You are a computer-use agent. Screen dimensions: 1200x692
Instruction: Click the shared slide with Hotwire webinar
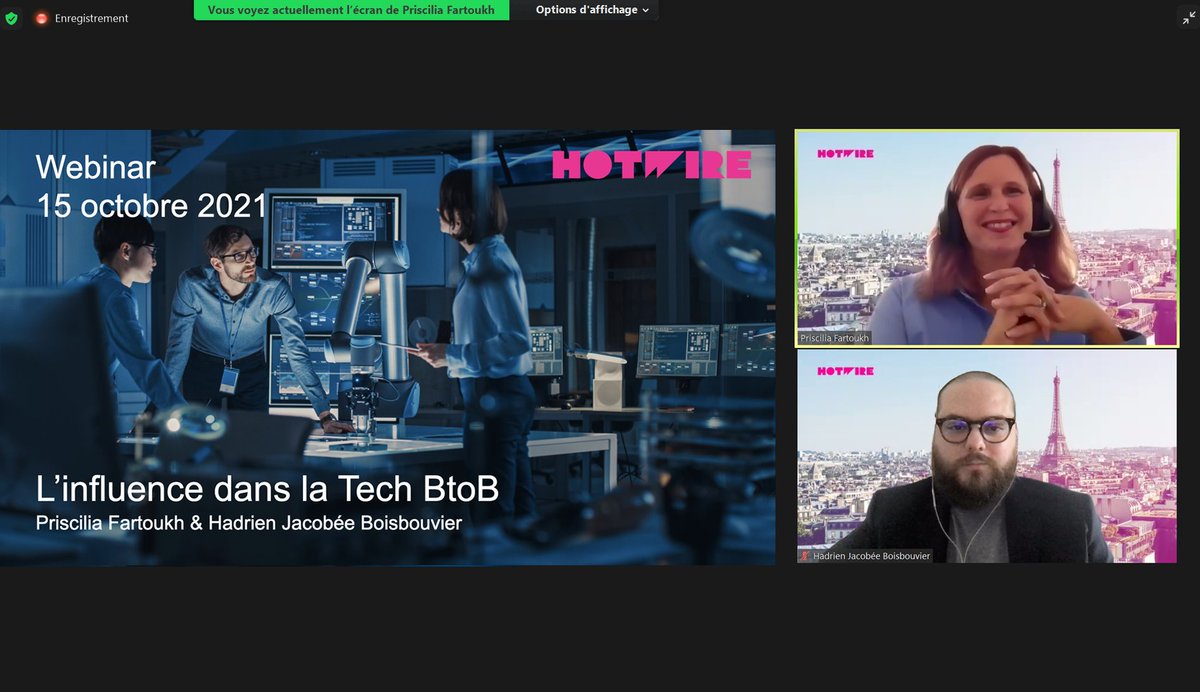(x=387, y=347)
